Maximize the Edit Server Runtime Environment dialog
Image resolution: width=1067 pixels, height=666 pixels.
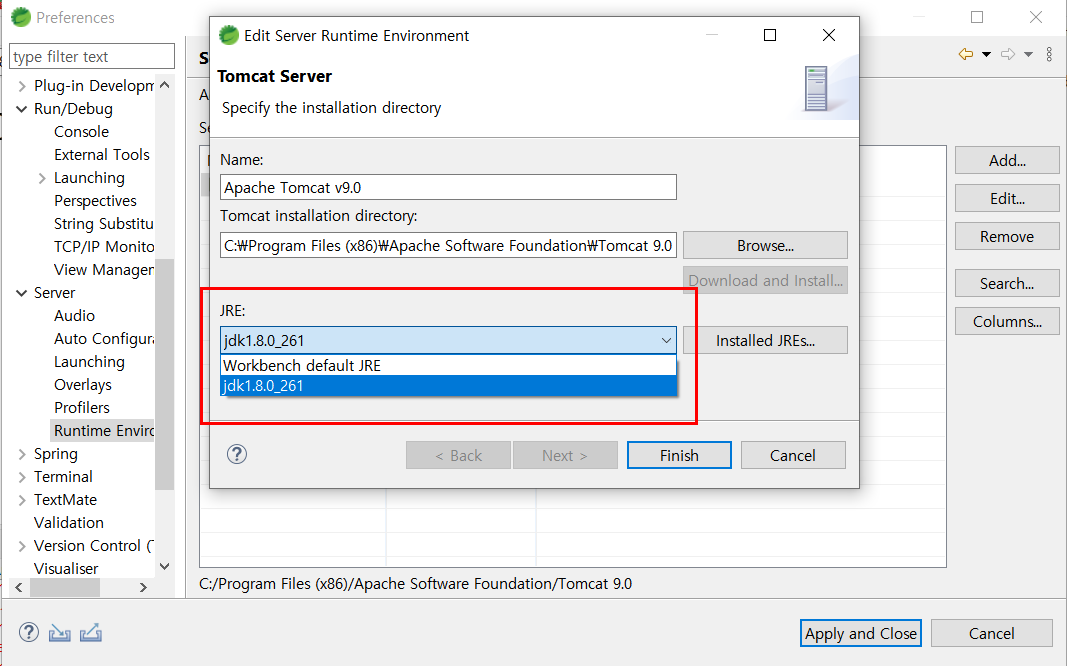770,35
